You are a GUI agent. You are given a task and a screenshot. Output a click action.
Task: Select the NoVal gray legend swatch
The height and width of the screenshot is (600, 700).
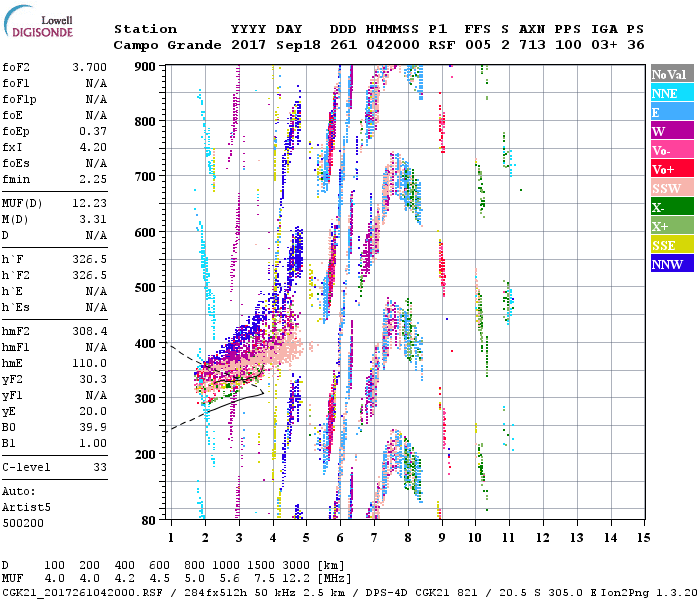[669, 74]
